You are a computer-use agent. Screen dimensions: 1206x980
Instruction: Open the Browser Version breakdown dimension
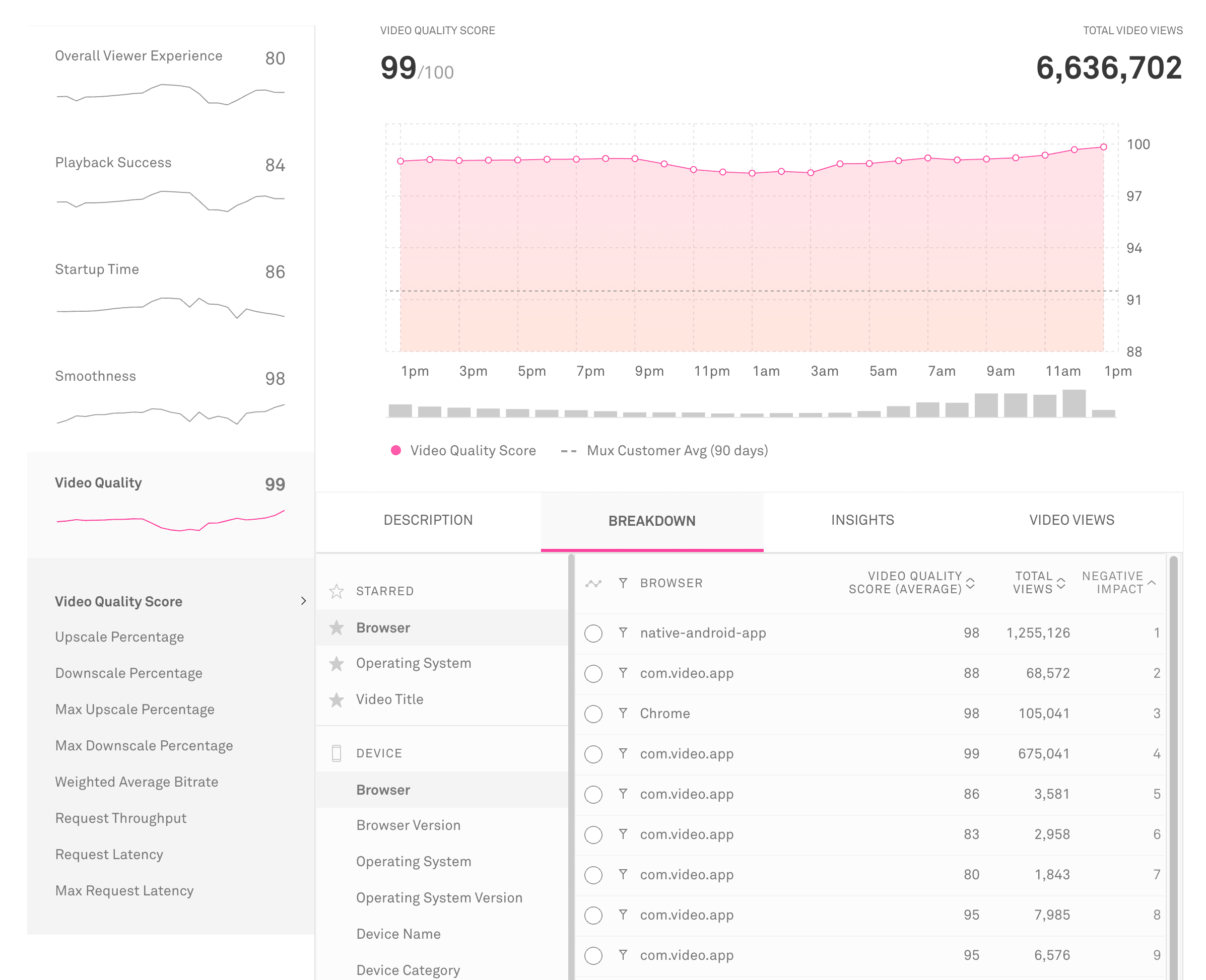[x=408, y=825]
